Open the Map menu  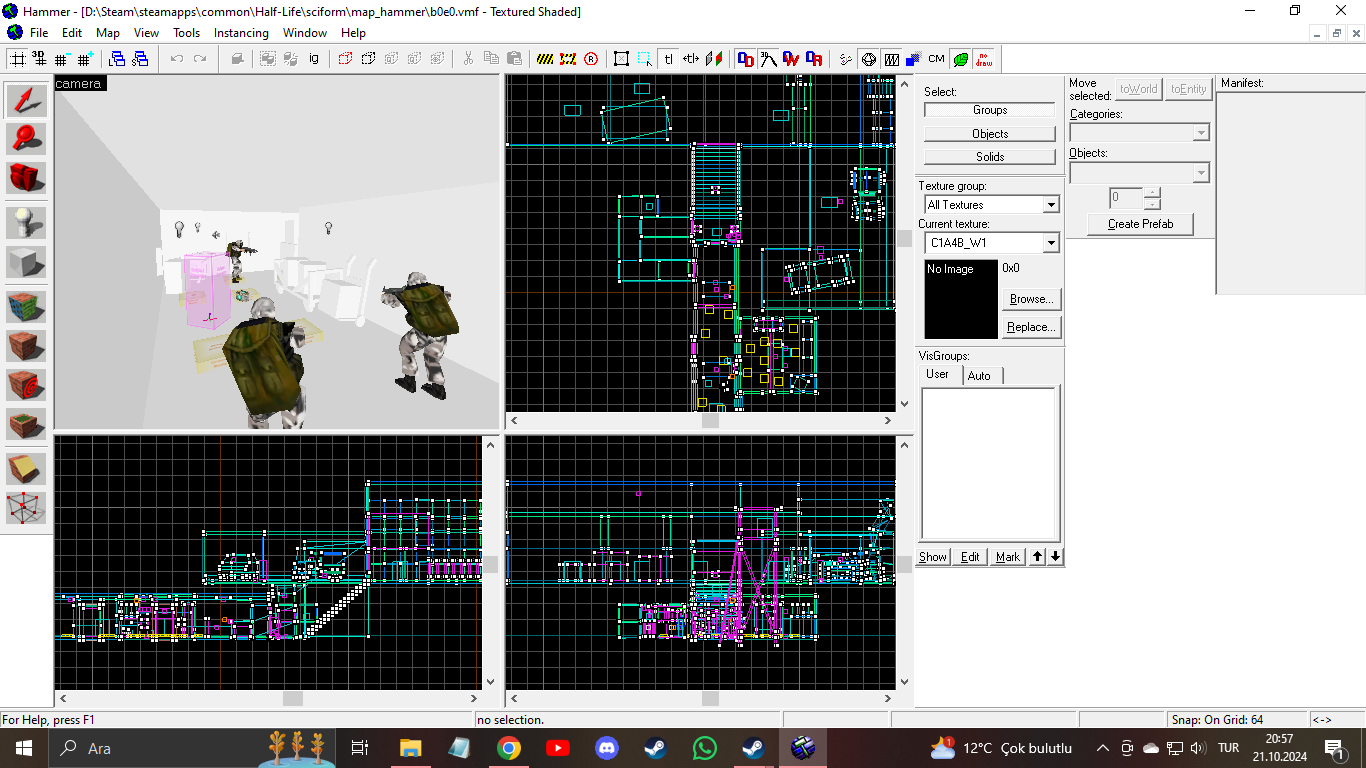click(108, 32)
